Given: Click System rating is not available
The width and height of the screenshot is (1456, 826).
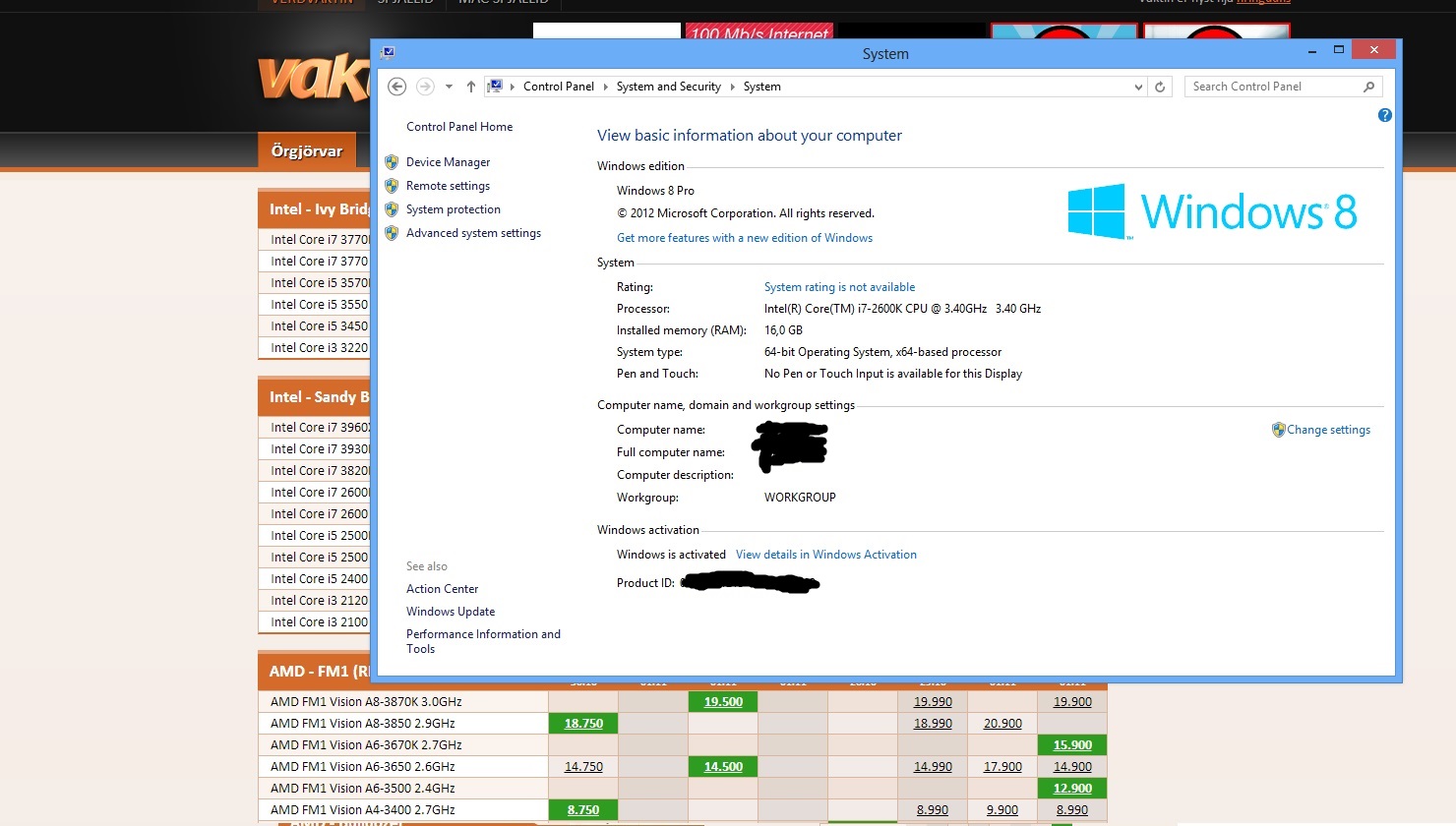Looking at the screenshot, I should pos(839,287).
